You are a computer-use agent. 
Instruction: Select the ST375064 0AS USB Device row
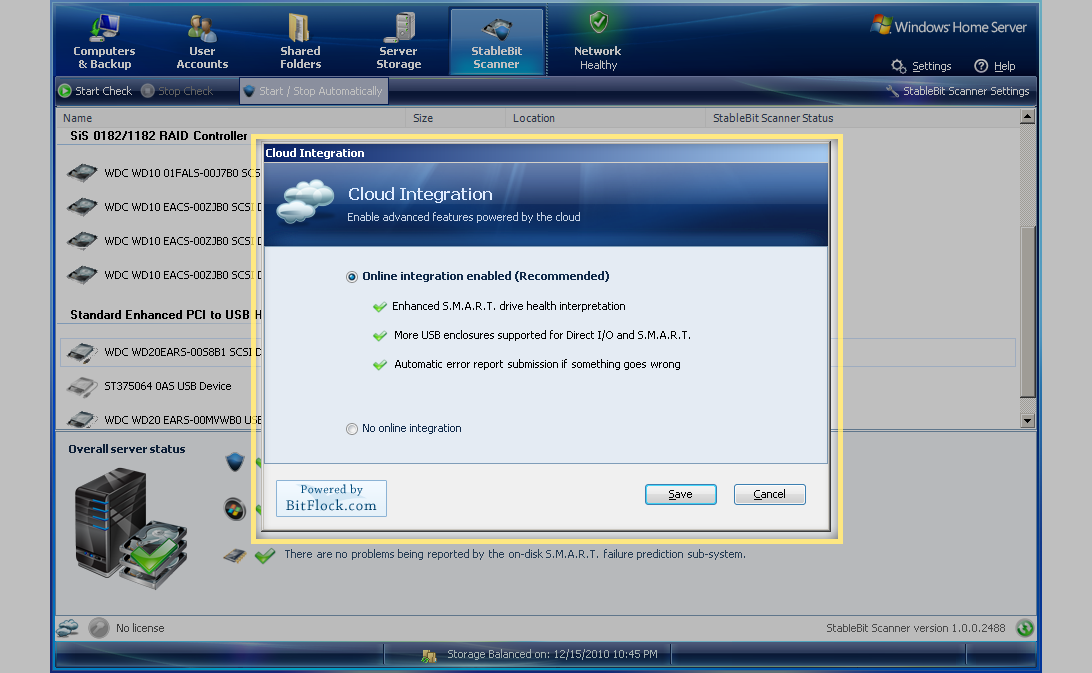[167, 386]
